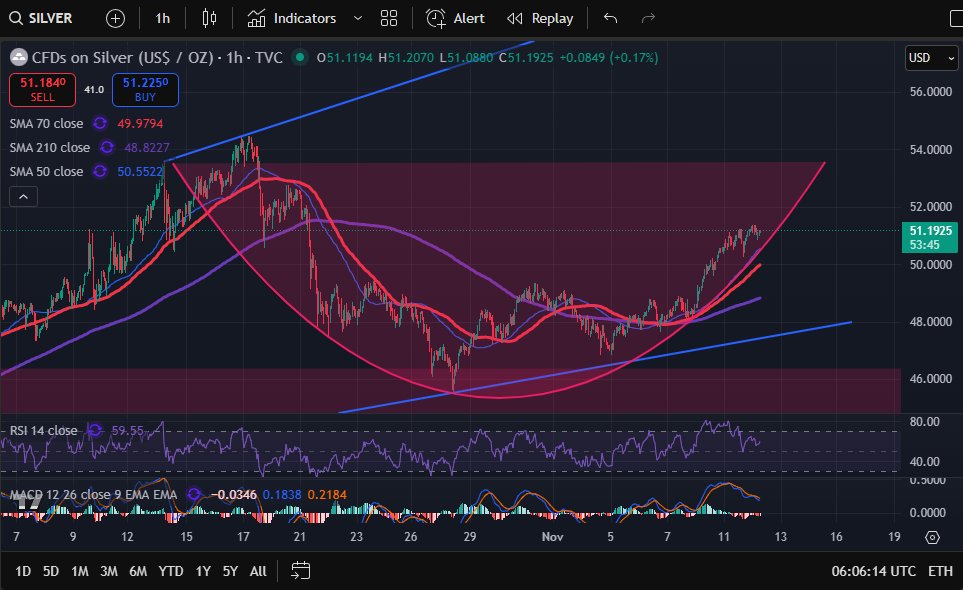Screen dimensions: 963x590
Task: Collapse the indicator legend with chevron
Action: tap(23, 196)
